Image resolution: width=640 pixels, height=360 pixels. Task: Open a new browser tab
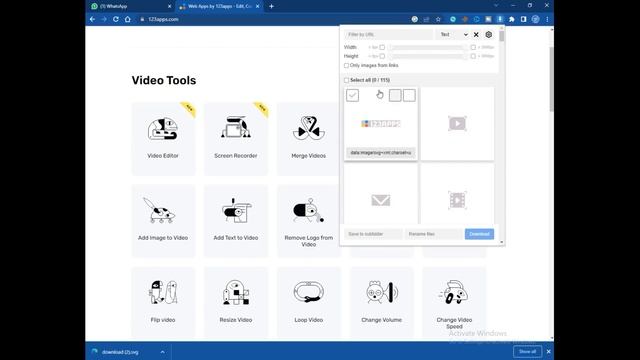tap(271, 6)
